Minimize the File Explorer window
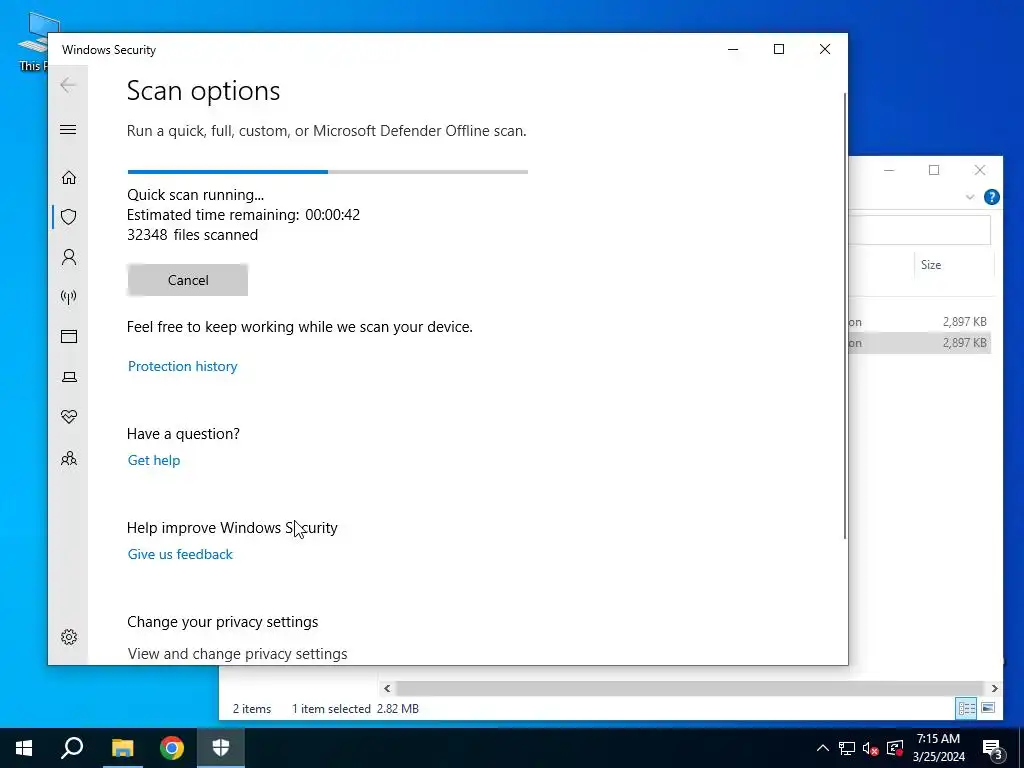 click(x=889, y=170)
